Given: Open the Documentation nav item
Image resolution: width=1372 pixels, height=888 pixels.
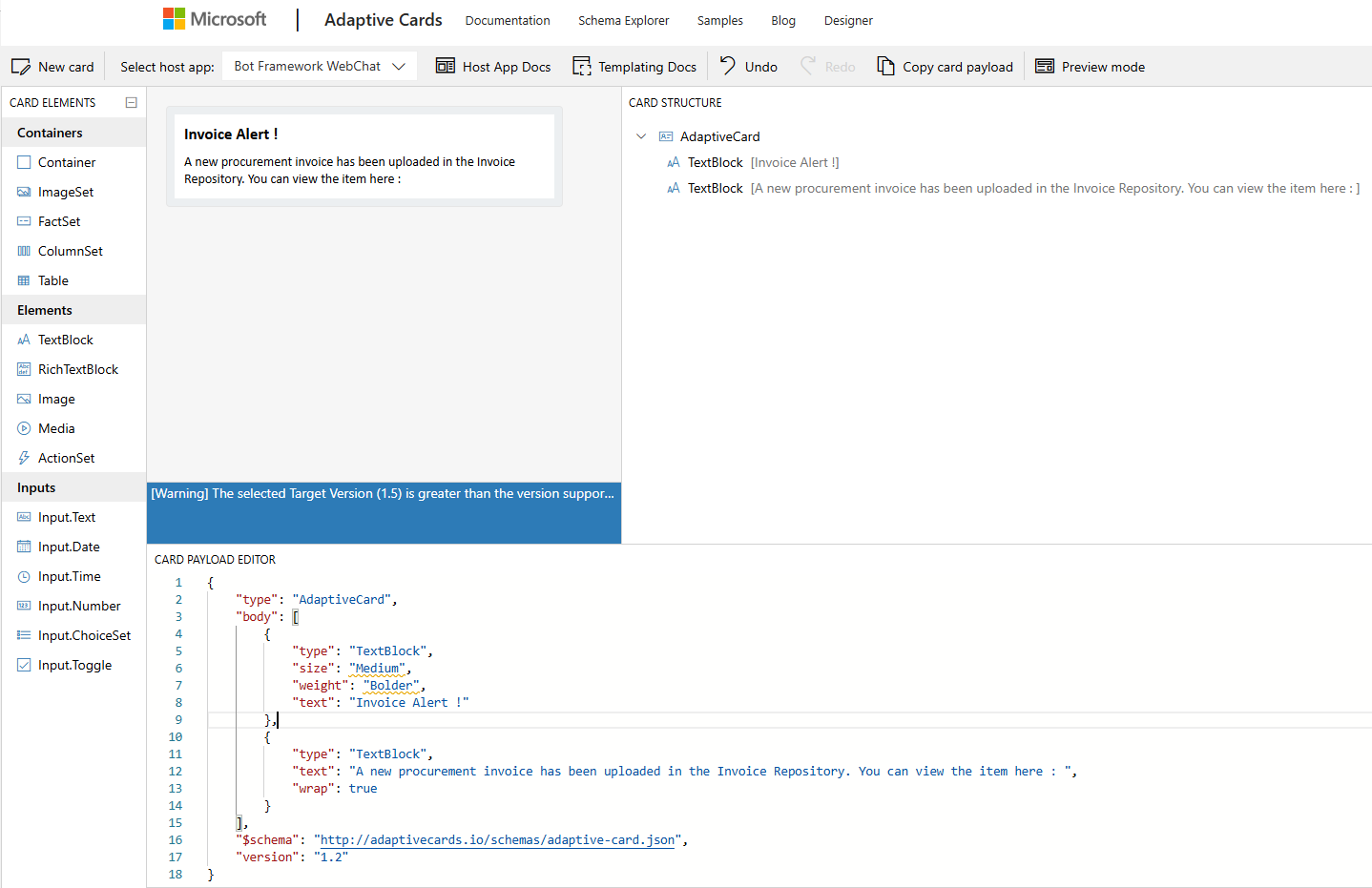Looking at the screenshot, I should 508,20.
